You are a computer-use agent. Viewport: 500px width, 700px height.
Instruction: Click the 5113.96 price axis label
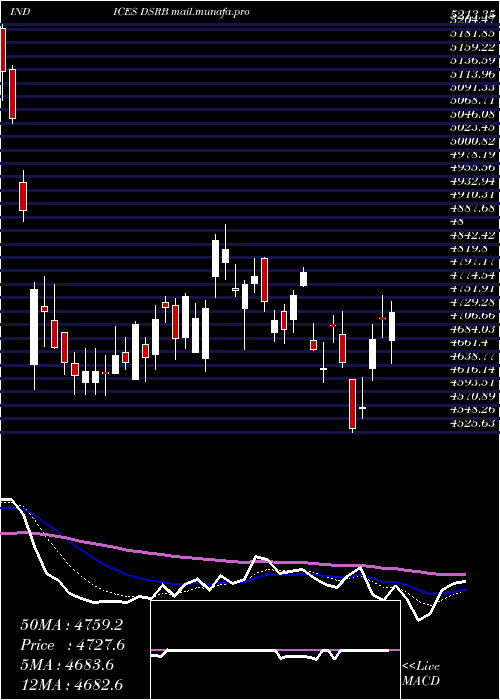point(472,74)
